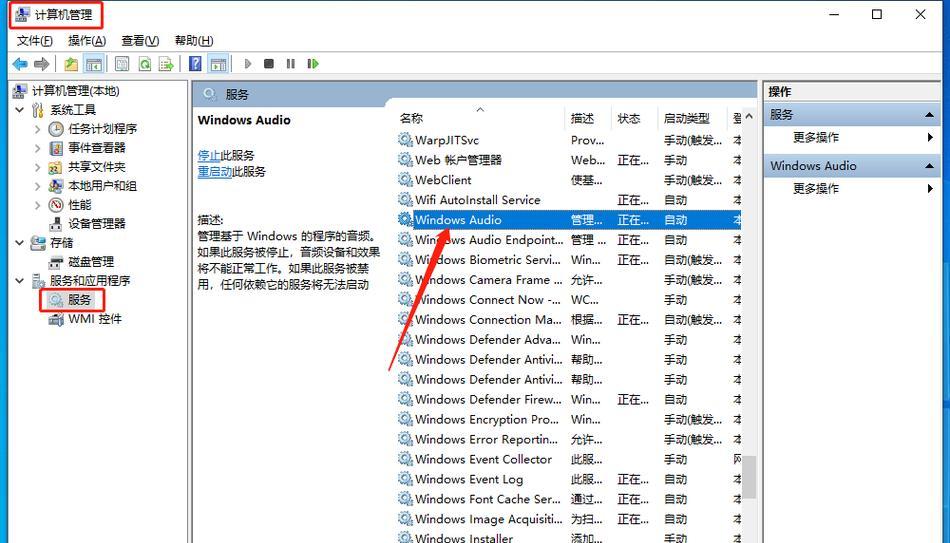Click the Up one level folder icon
This screenshot has height=543, width=950.
point(71,64)
